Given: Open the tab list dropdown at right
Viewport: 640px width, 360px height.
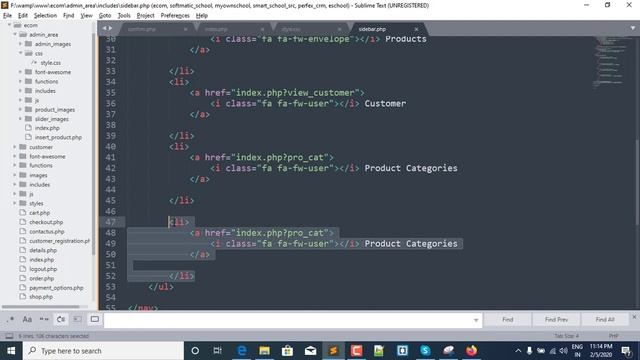Looking at the screenshot, I should [633, 28].
